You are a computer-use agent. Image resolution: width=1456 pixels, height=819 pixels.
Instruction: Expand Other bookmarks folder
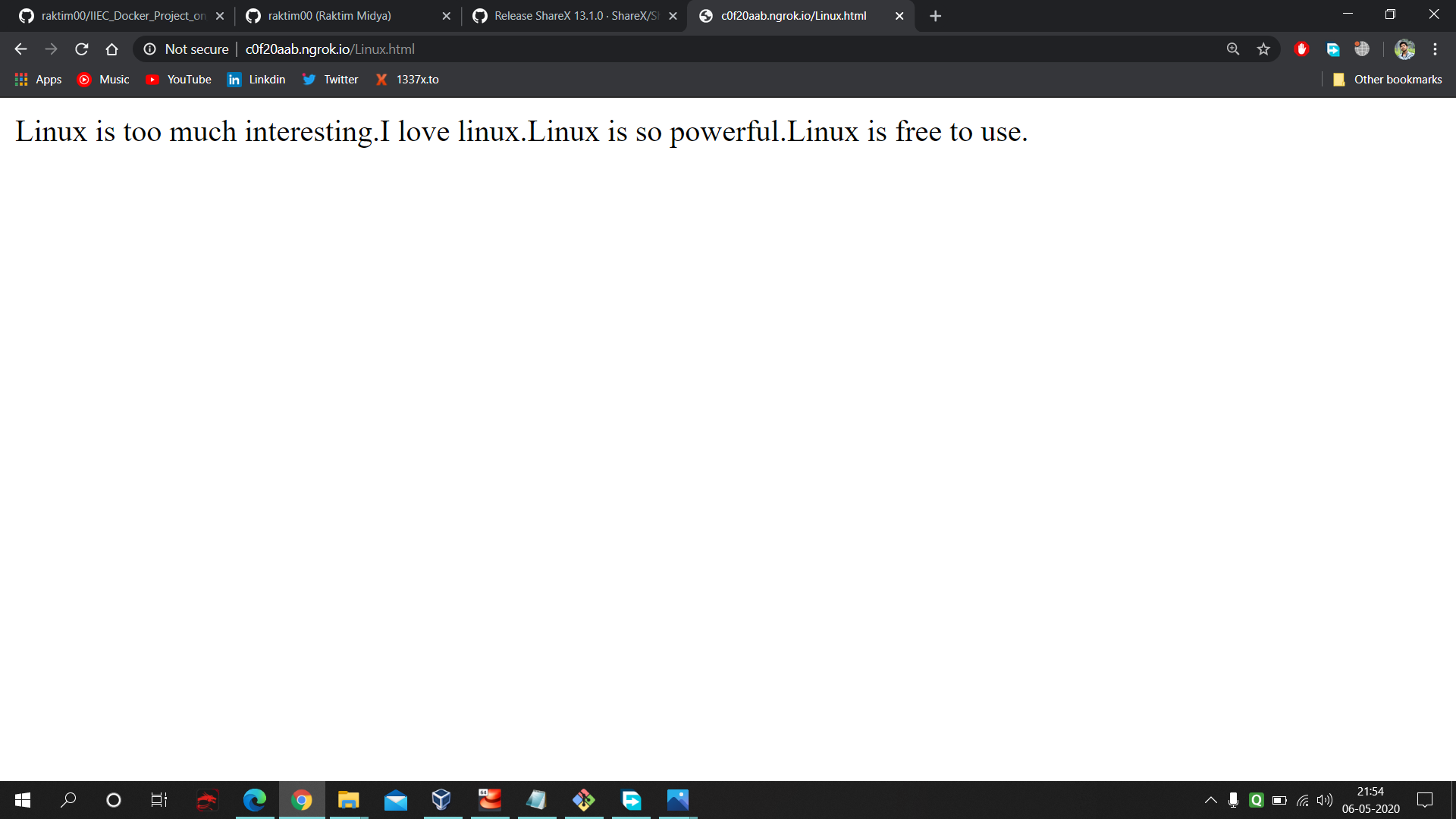click(1388, 80)
